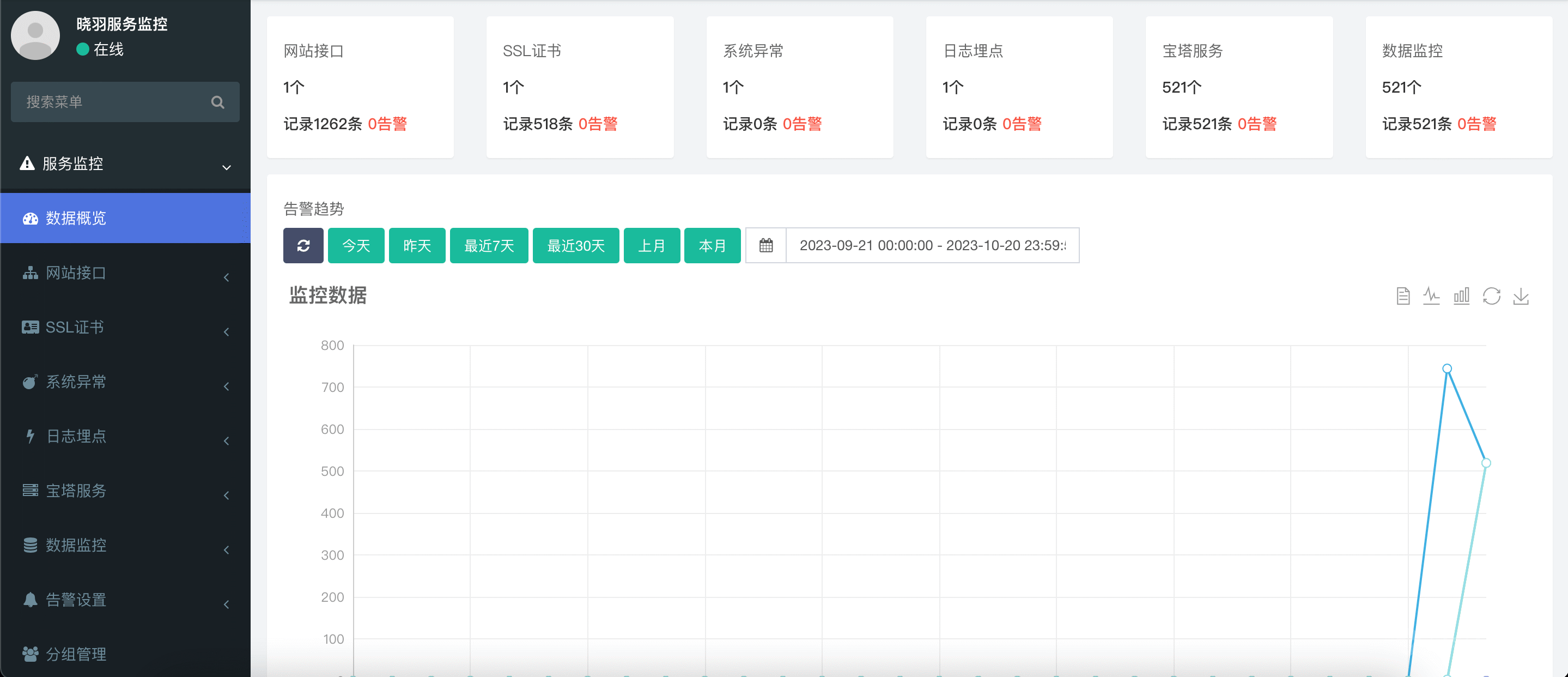
Task: Click the user avatar image
Action: [x=35, y=35]
